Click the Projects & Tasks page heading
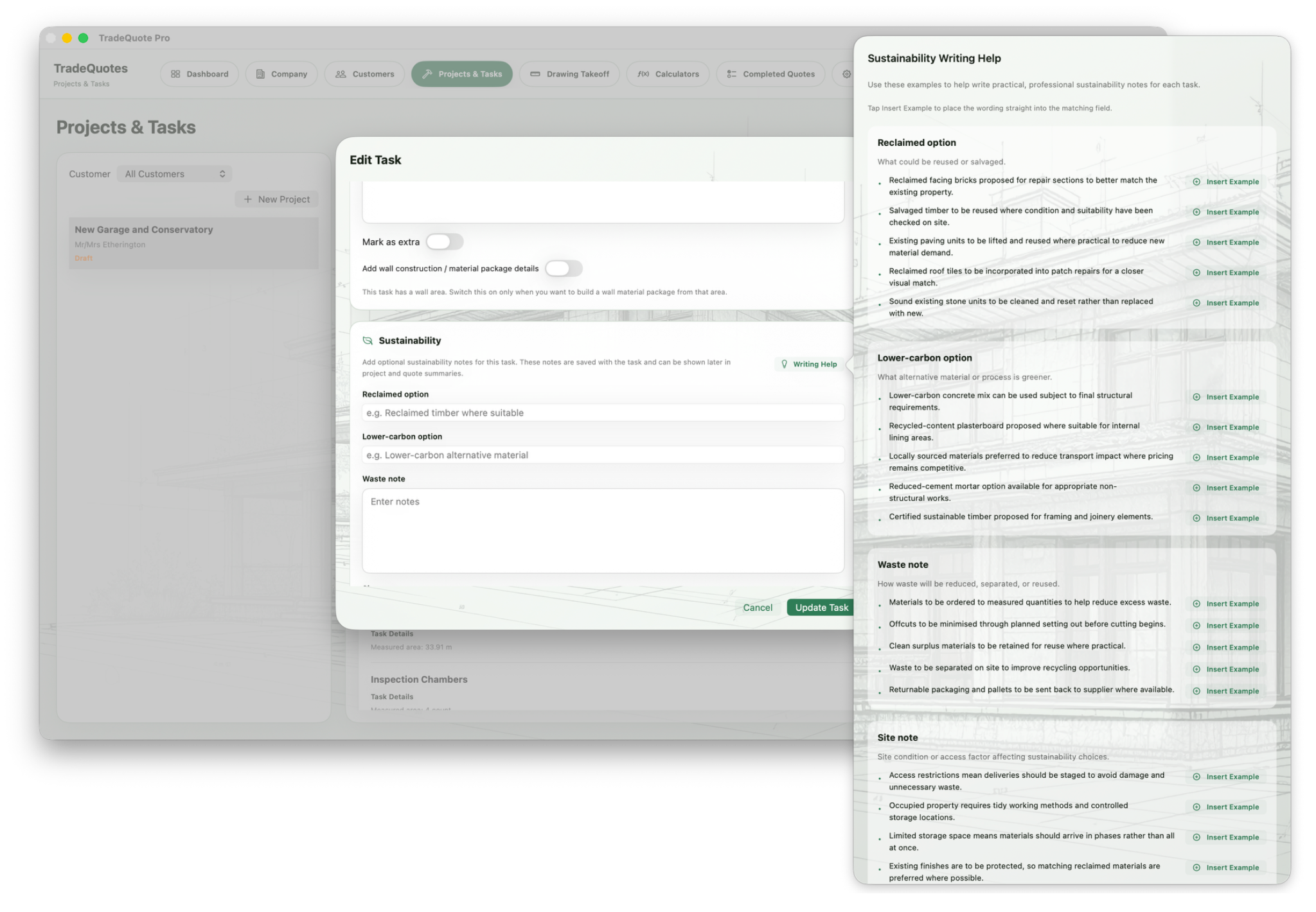Viewport: 1316px width, 912px height. [x=126, y=127]
